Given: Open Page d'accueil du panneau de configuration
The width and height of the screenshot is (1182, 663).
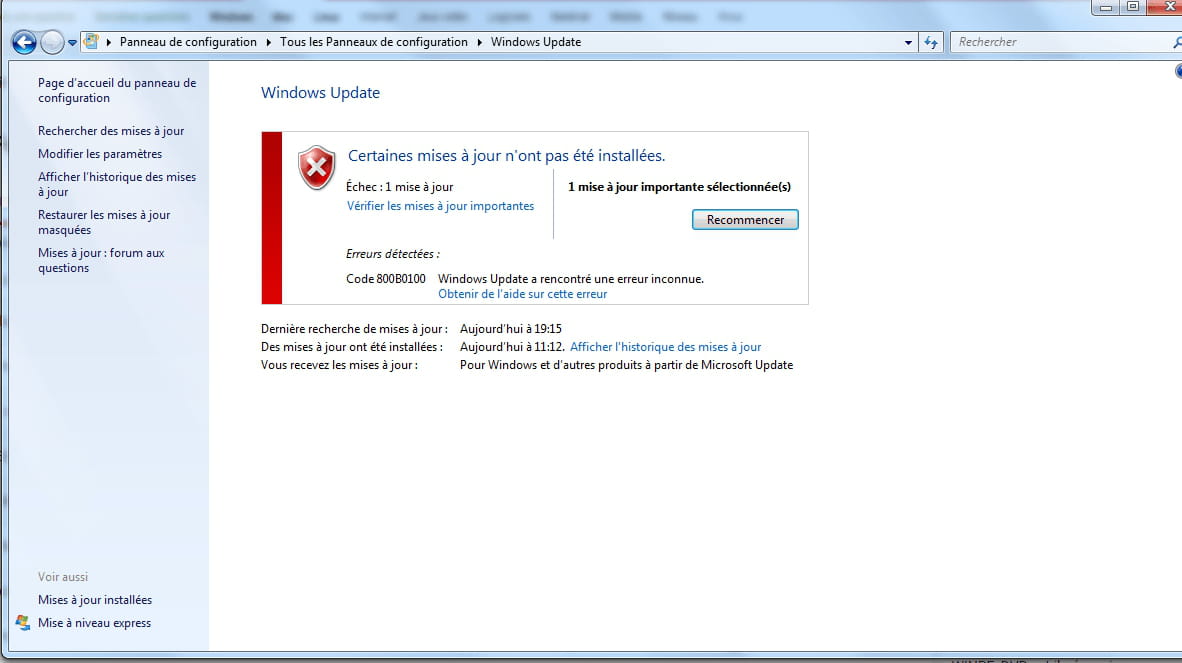Looking at the screenshot, I should click(117, 90).
